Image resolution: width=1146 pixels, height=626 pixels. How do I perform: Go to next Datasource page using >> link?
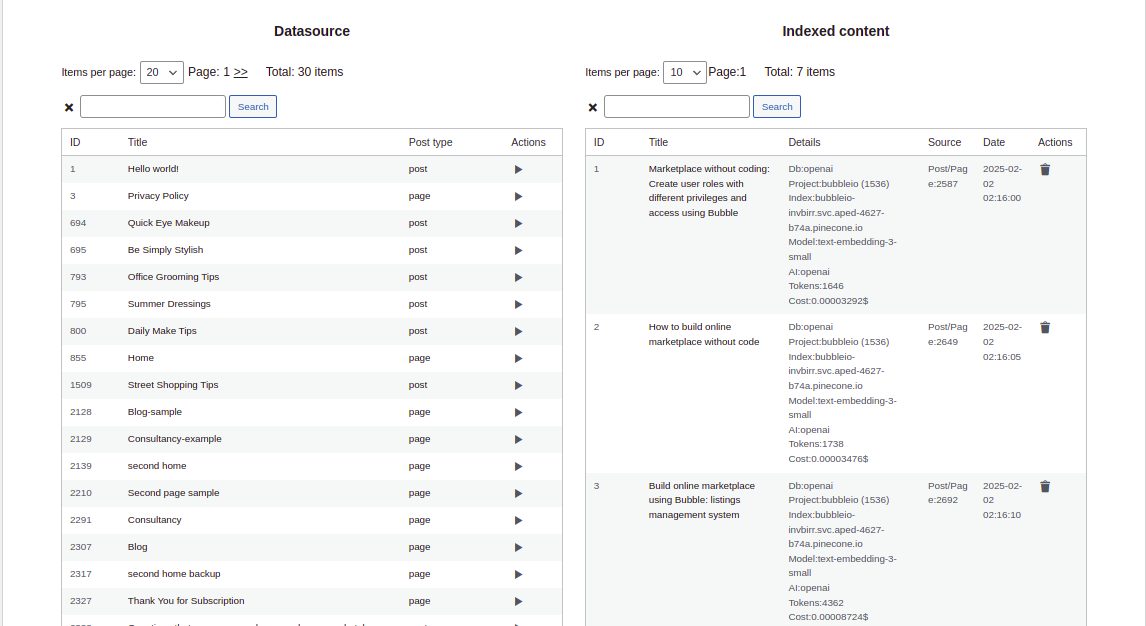pyautogui.click(x=241, y=72)
